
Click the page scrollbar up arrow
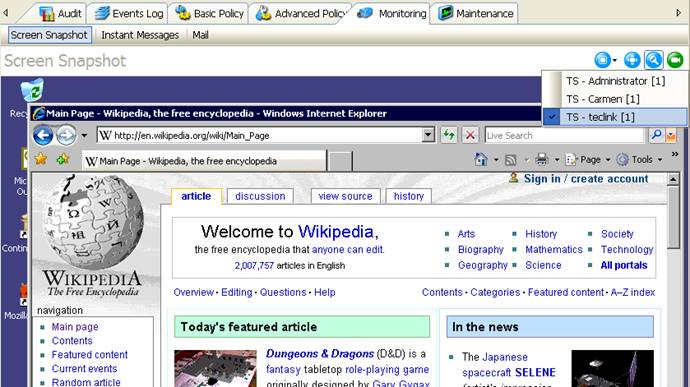[673, 179]
